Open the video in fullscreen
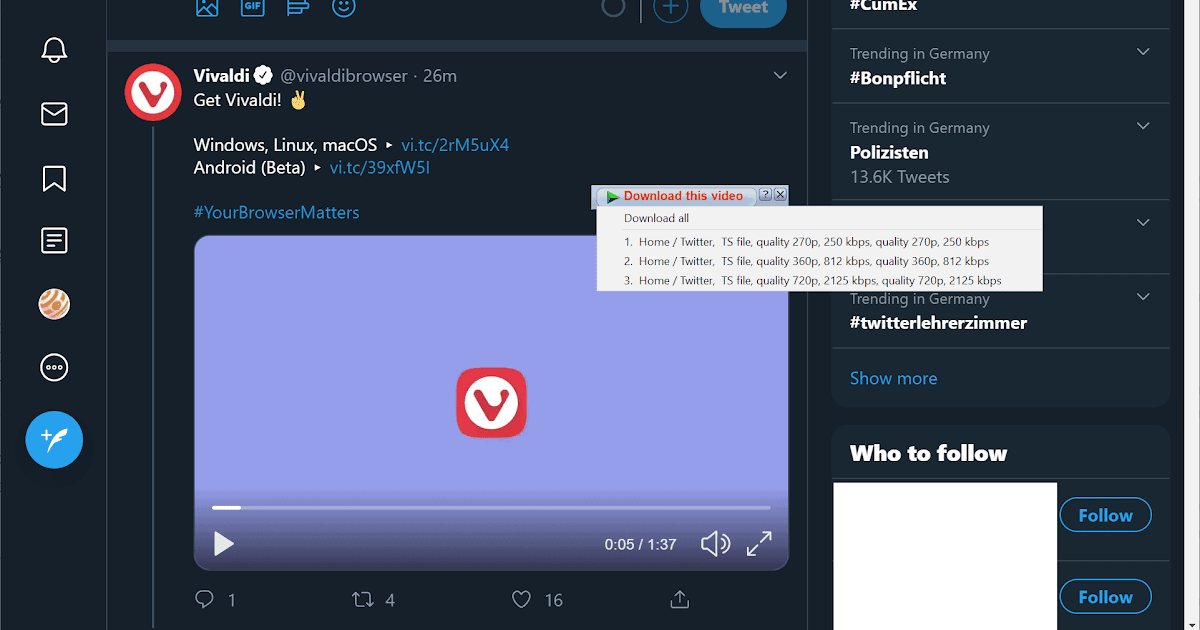Viewport: 1200px width, 630px height. click(760, 544)
